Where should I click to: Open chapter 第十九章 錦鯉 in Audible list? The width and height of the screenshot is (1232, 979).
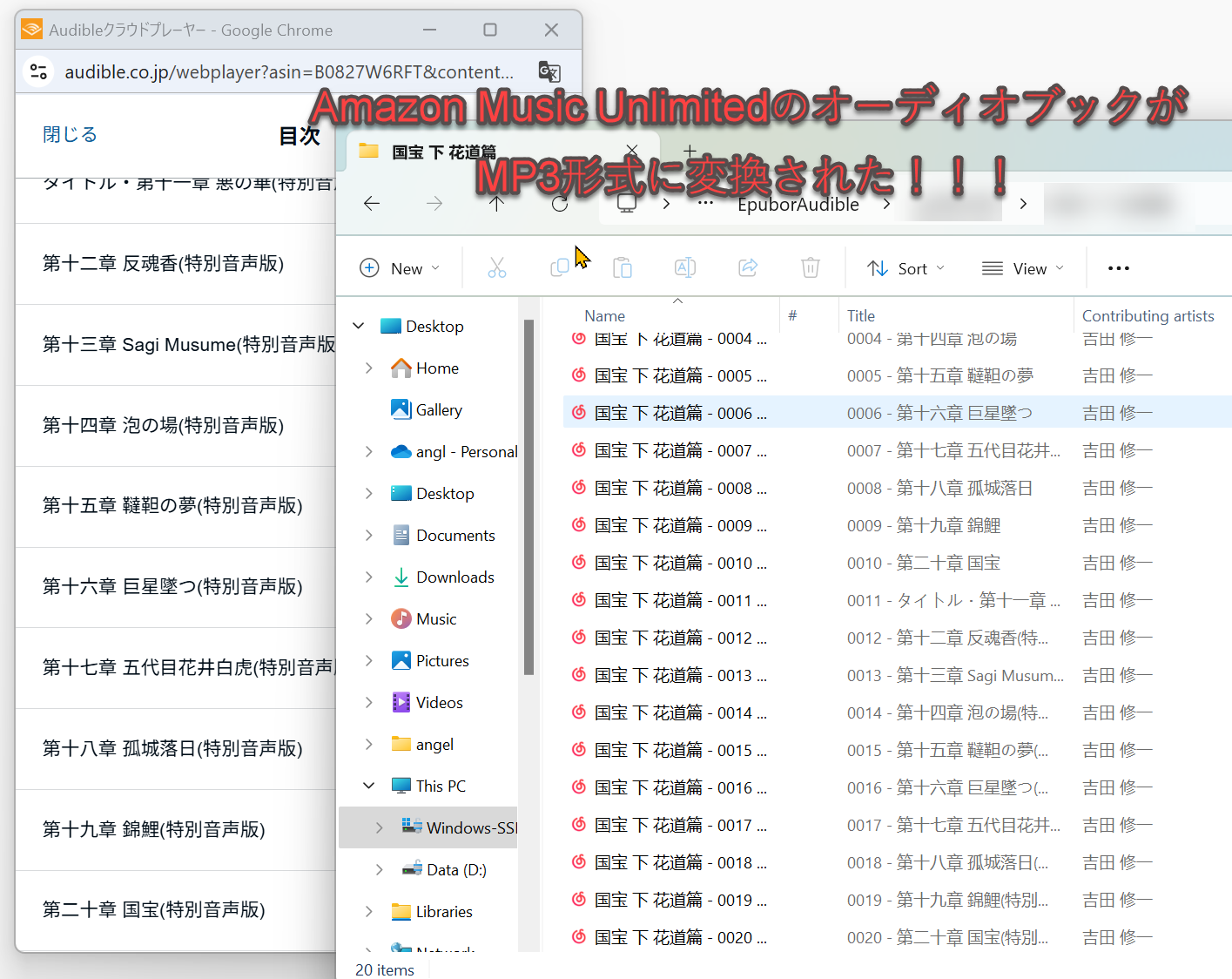(x=176, y=830)
